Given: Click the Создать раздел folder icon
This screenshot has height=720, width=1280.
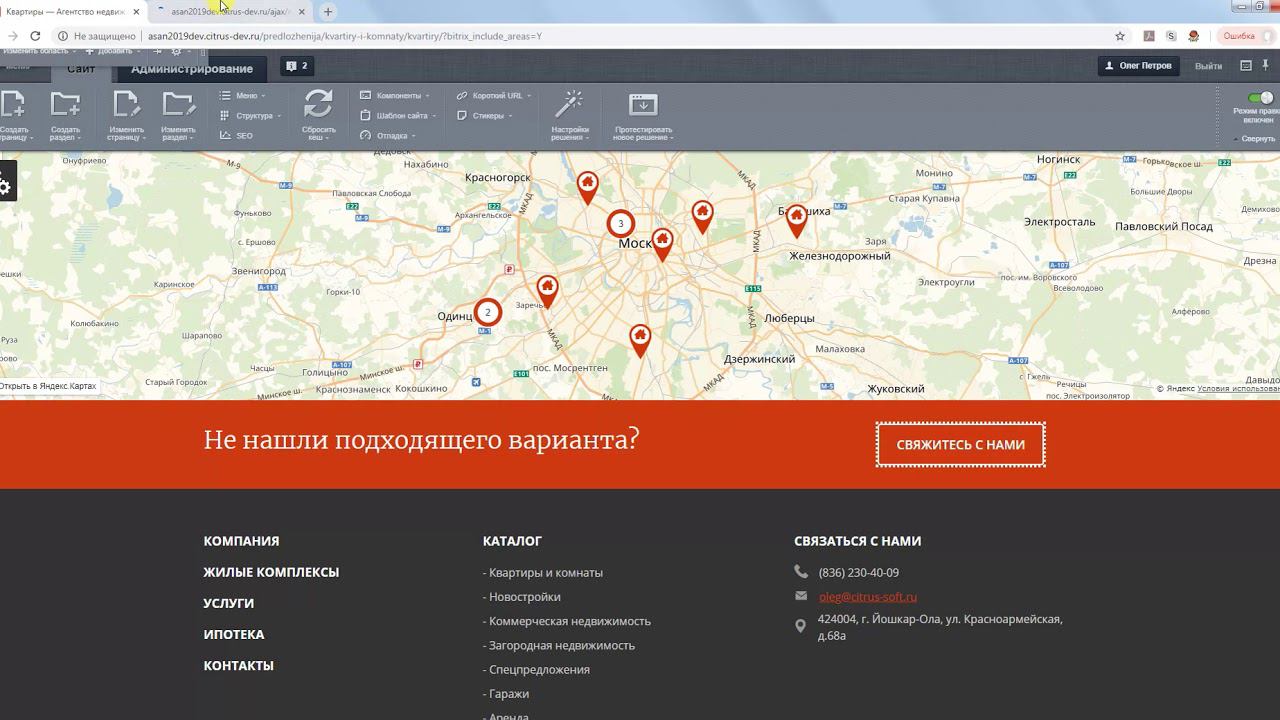Looking at the screenshot, I should (x=65, y=104).
